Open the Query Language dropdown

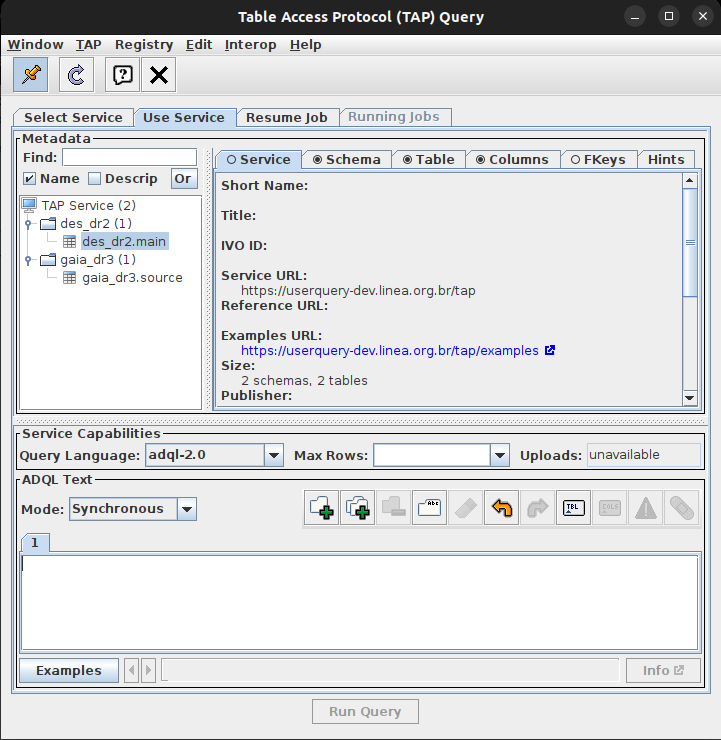point(273,456)
